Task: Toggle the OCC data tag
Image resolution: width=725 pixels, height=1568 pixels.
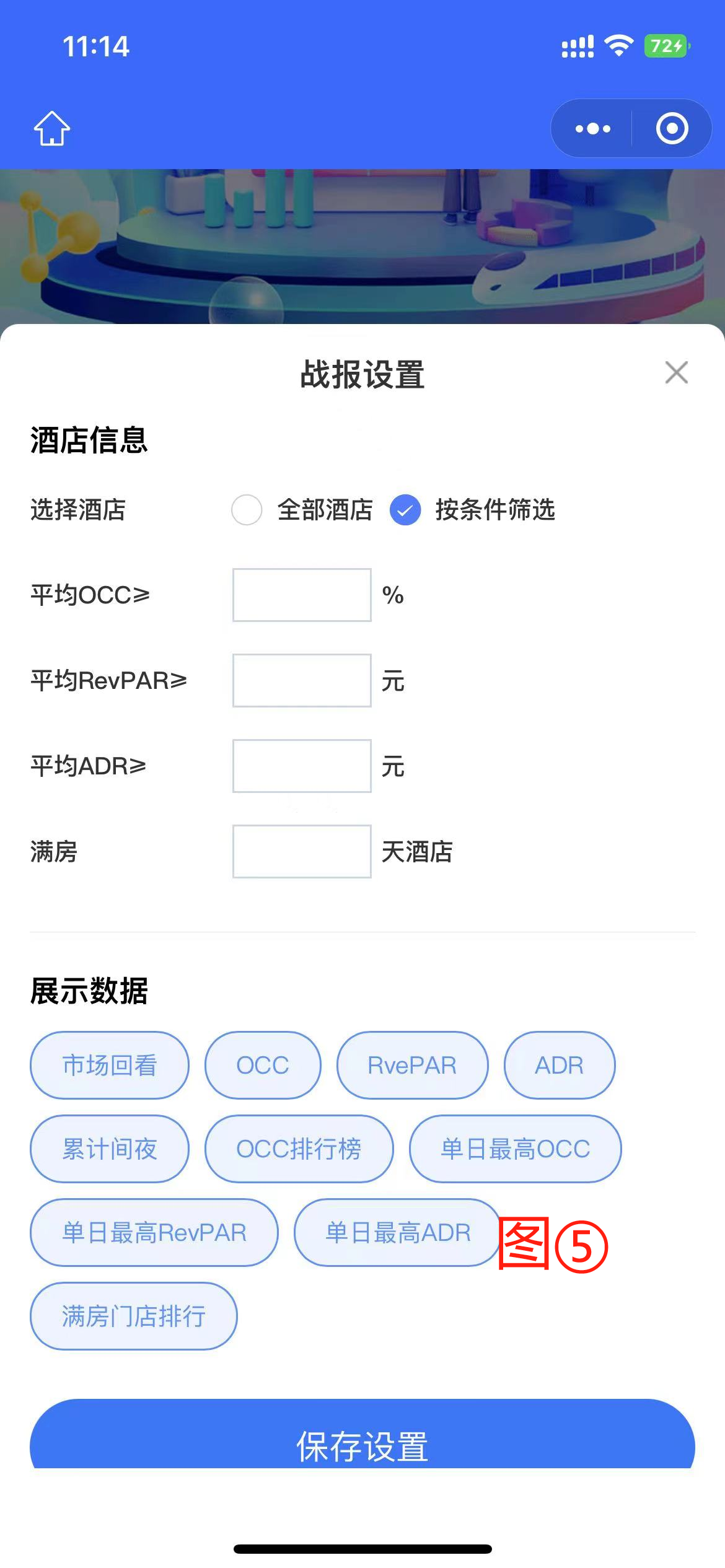Action: coord(263,1065)
